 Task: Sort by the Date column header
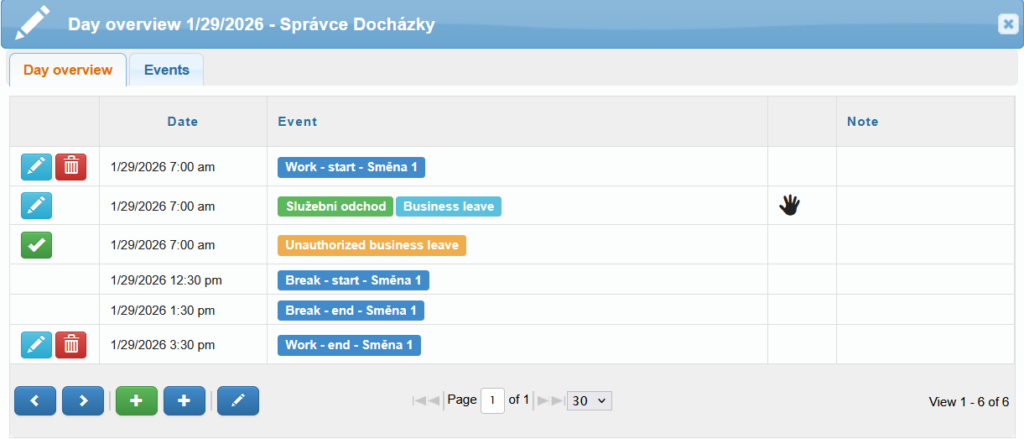click(182, 122)
